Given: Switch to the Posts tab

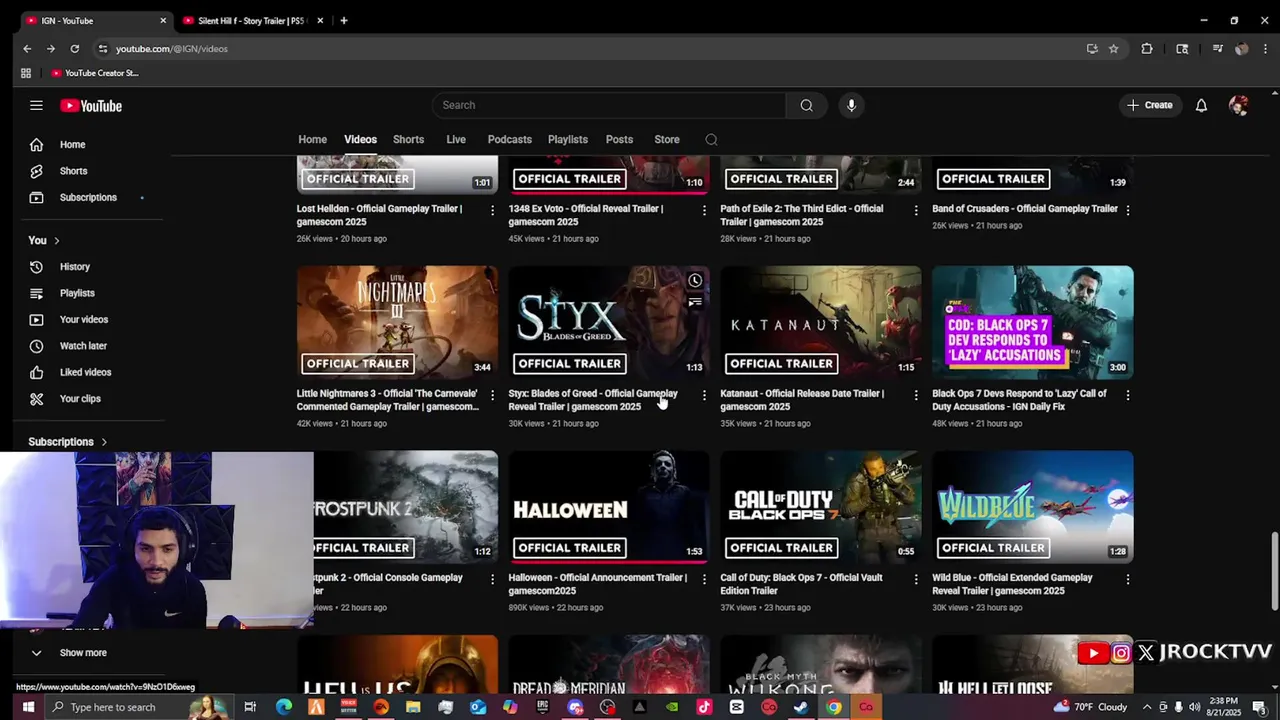Looking at the screenshot, I should point(619,140).
